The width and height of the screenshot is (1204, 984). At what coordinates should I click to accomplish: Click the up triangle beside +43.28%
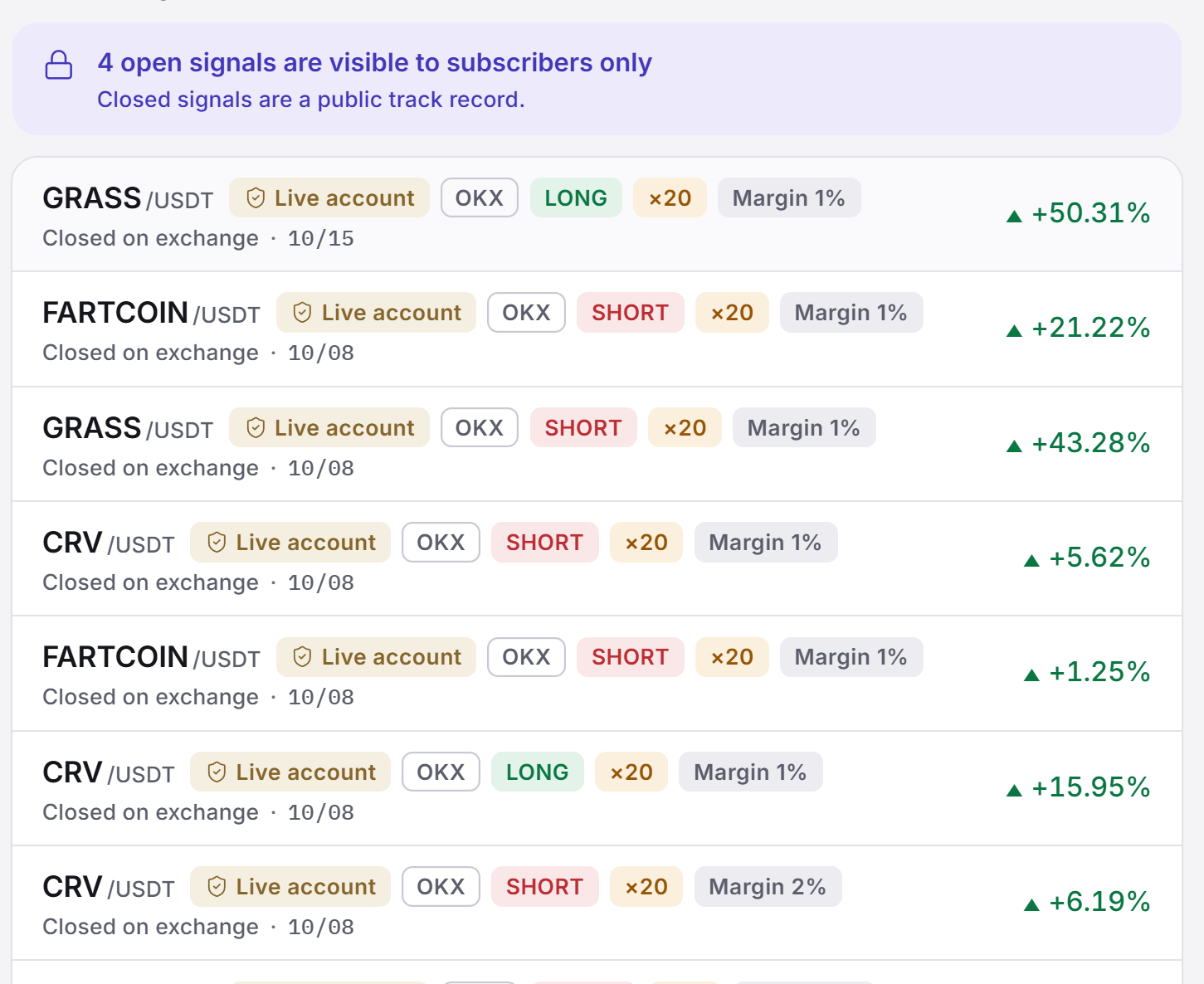[x=1014, y=445]
